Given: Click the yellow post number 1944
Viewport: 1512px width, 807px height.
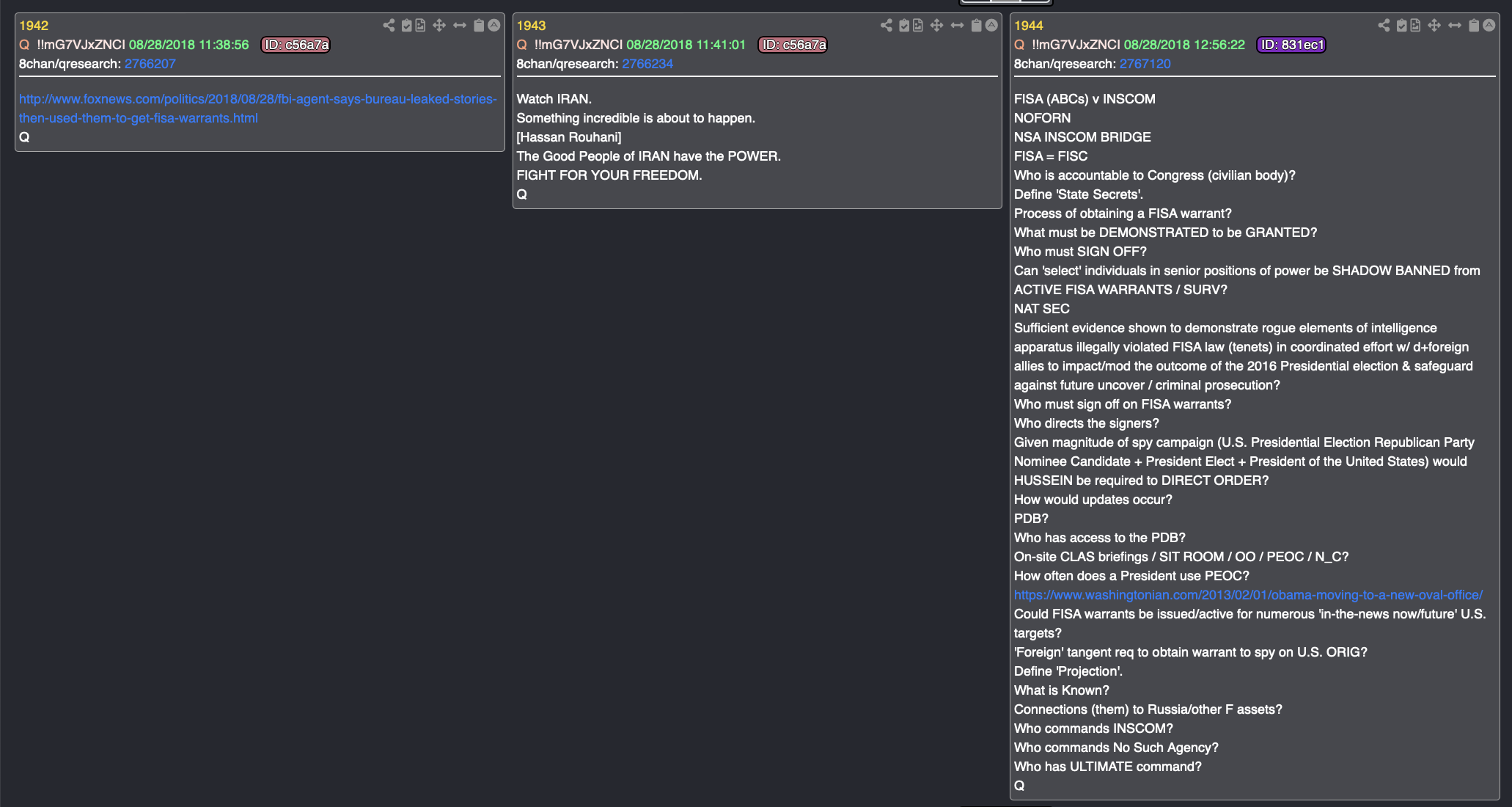Looking at the screenshot, I should (1029, 26).
